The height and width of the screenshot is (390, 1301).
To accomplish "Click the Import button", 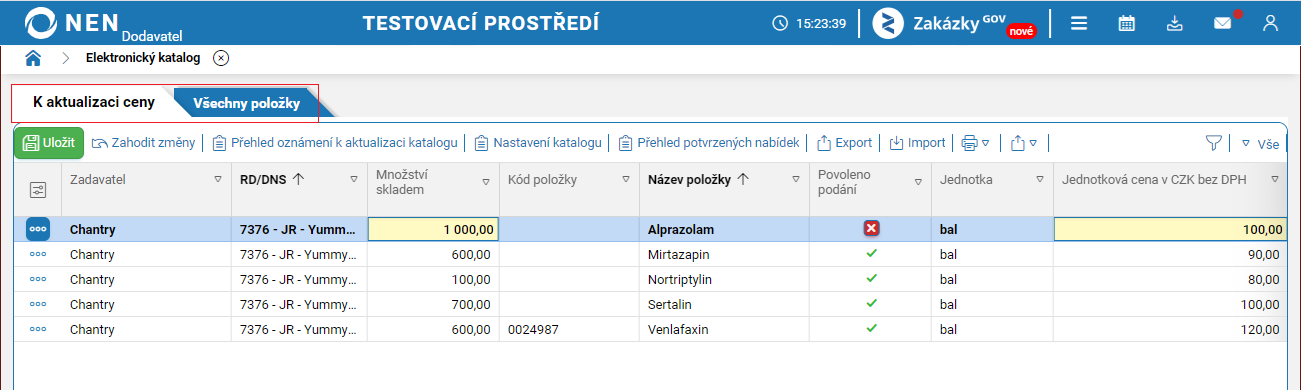I will pos(918,143).
